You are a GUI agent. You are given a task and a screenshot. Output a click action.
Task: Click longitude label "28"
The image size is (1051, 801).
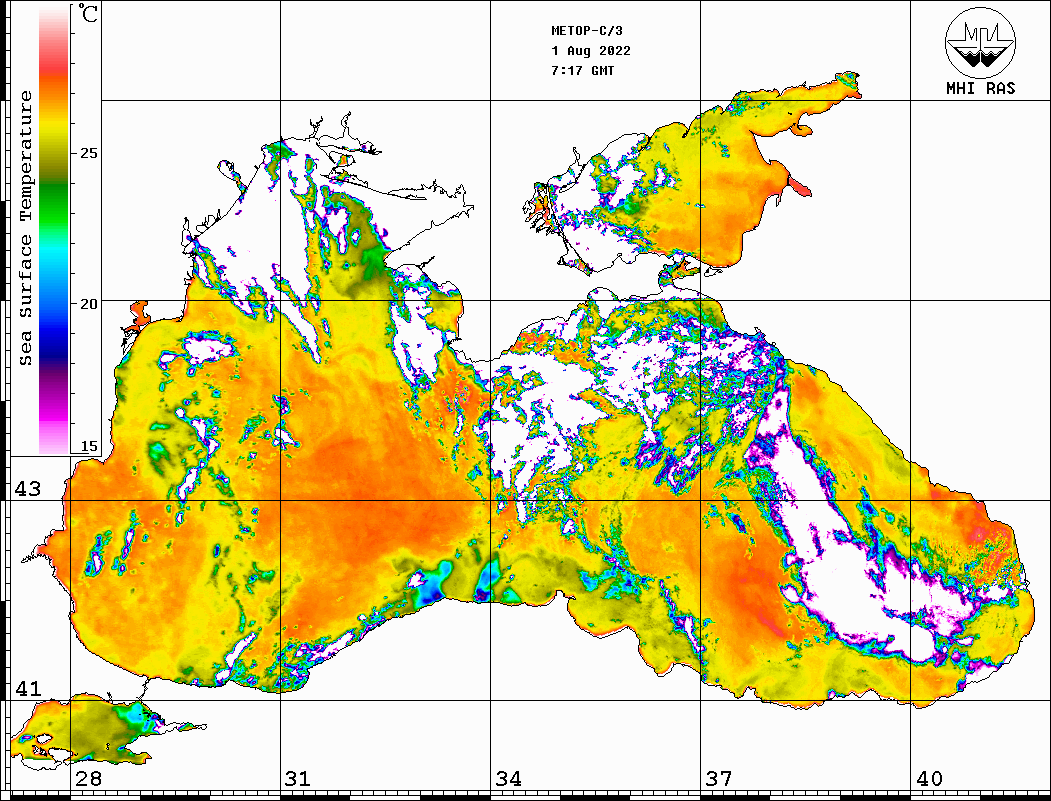point(88,779)
